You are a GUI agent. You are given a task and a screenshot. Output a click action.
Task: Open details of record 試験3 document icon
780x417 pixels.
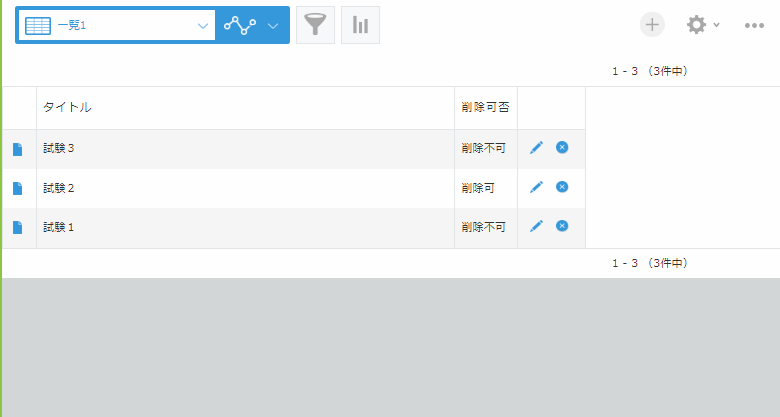coord(17,149)
